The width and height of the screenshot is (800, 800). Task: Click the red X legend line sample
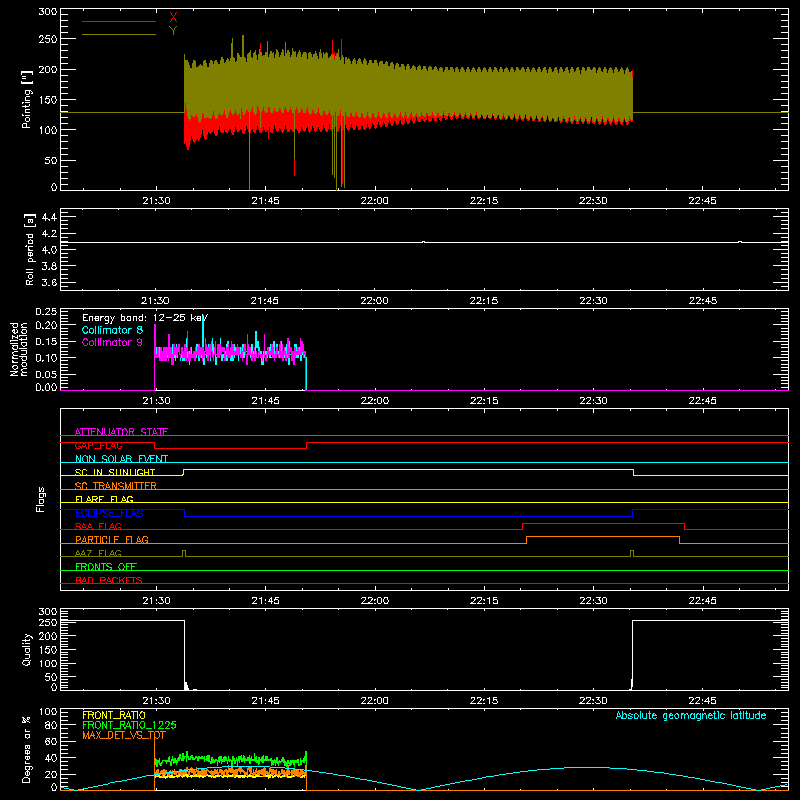coord(119,21)
